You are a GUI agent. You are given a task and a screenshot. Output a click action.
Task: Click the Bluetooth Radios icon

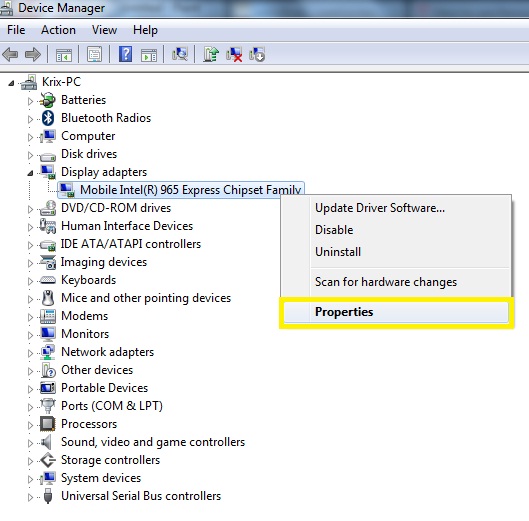coord(48,118)
